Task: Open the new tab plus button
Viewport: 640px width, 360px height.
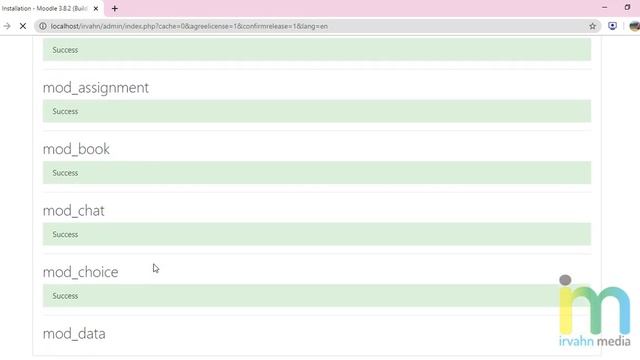Action: pos(115,8)
